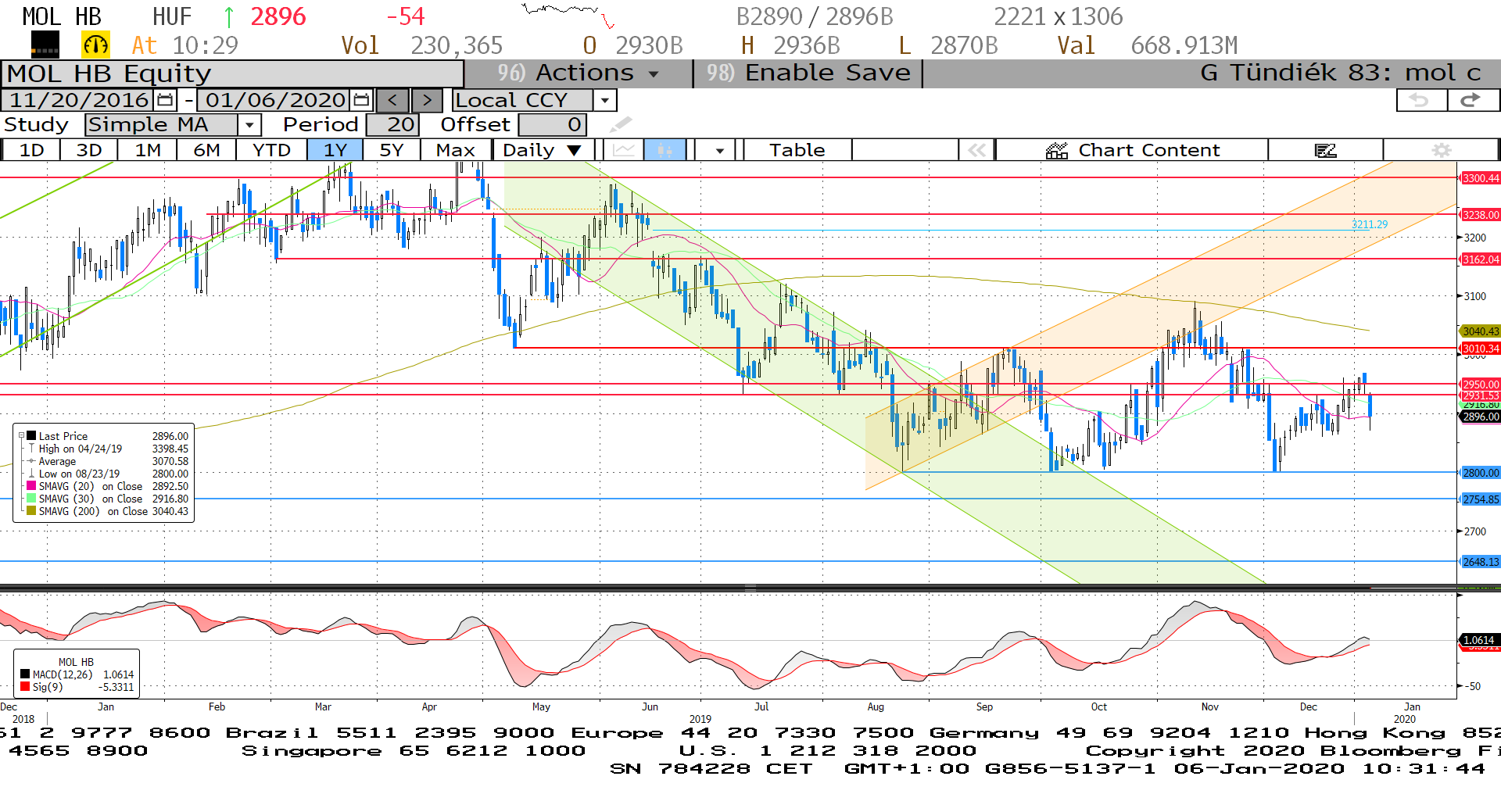The width and height of the screenshot is (1501, 812).
Task: Click the yellow gauge indicator icon
Action: [x=96, y=45]
